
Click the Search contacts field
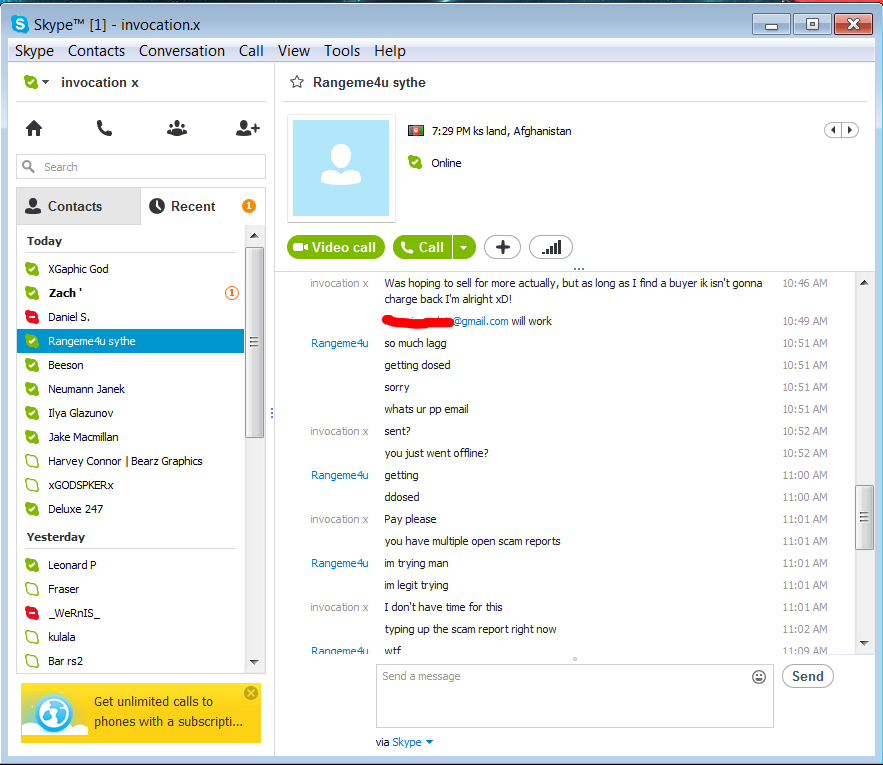point(141,167)
